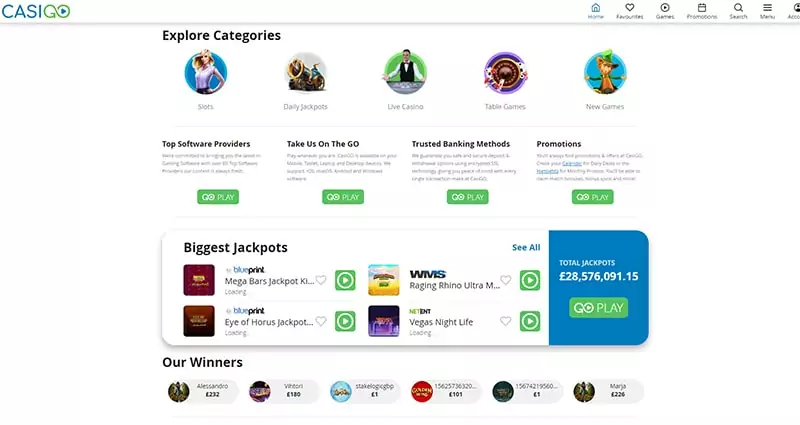The width and height of the screenshot is (800, 425).
Task: Go to Home tab in navigation
Action: point(595,11)
